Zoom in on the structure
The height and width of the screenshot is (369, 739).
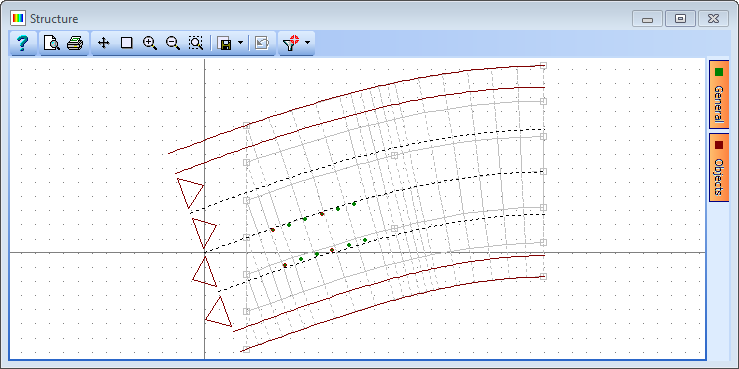point(149,43)
